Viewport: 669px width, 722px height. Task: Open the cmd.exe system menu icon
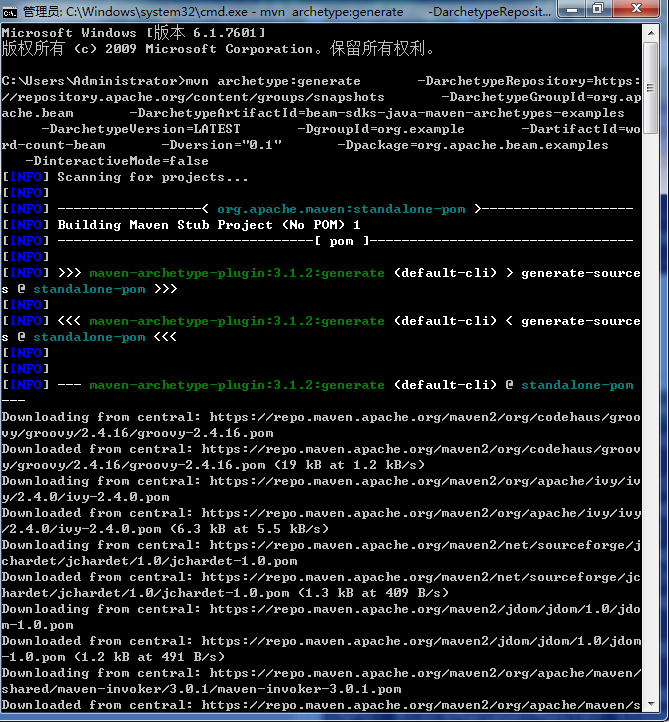coord(9,12)
